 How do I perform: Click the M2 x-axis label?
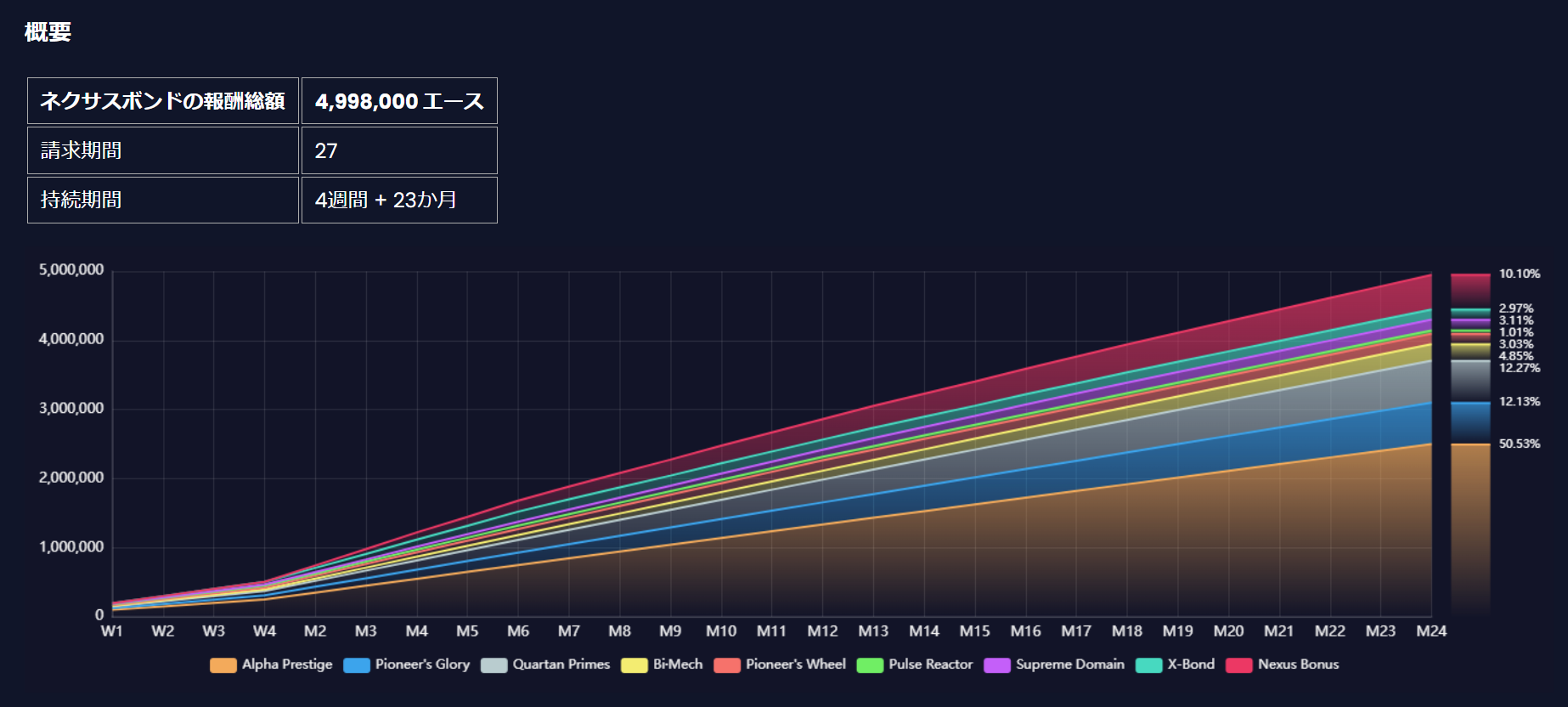[x=315, y=631]
